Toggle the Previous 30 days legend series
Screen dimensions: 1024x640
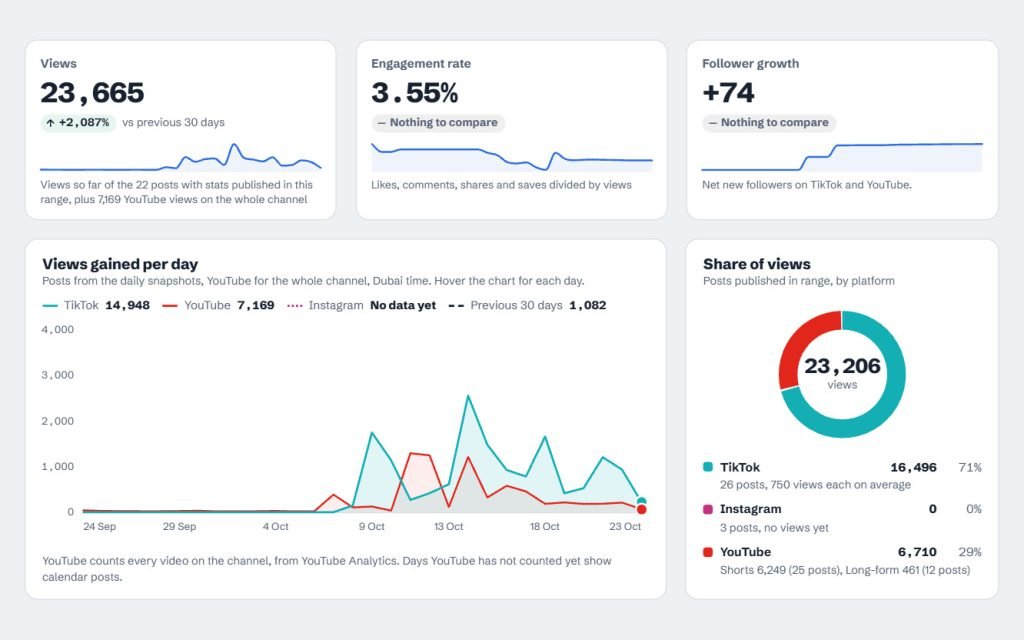pyautogui.click(x=527, y=305)
